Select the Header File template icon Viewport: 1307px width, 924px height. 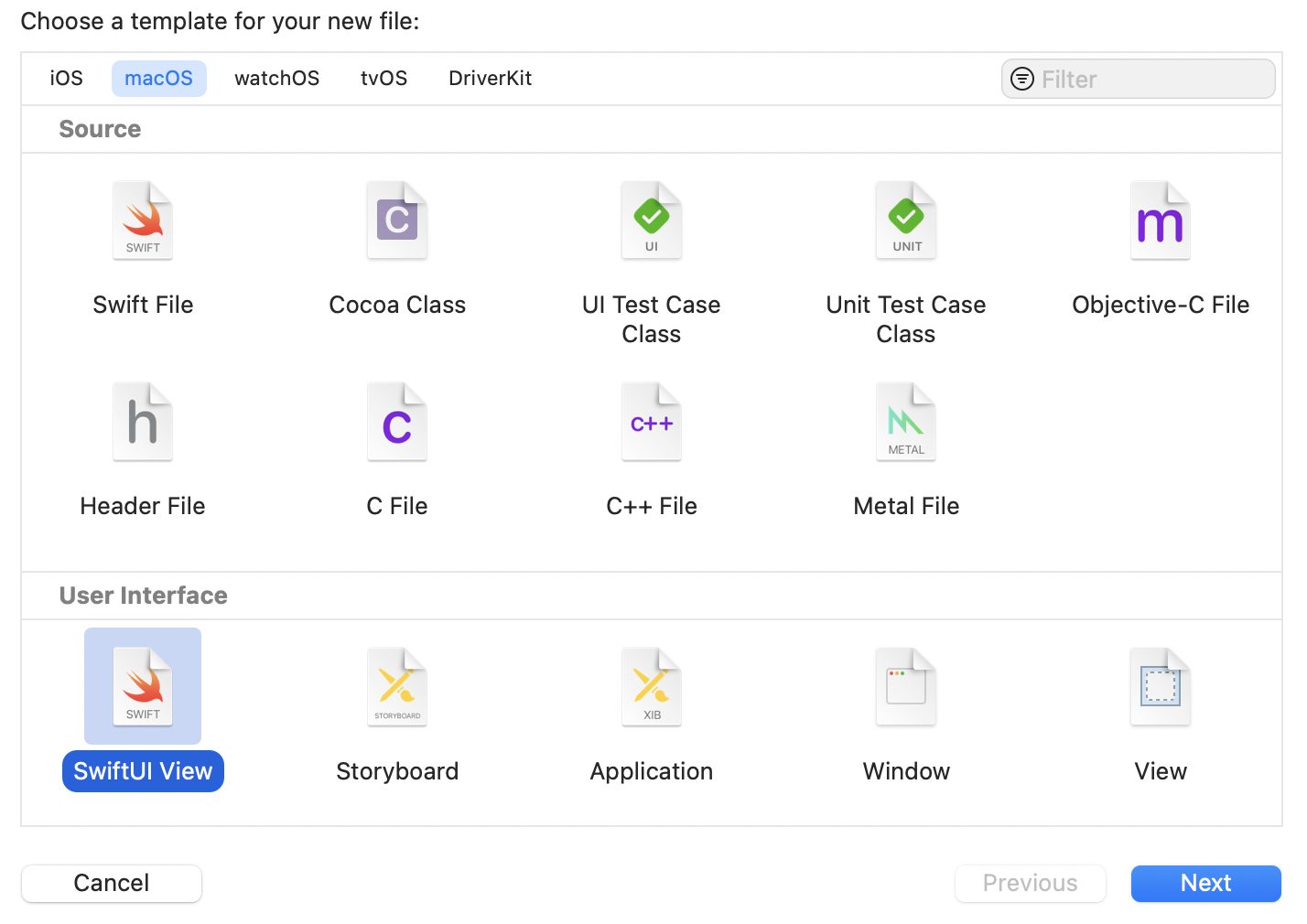click(x=143, y=422)
